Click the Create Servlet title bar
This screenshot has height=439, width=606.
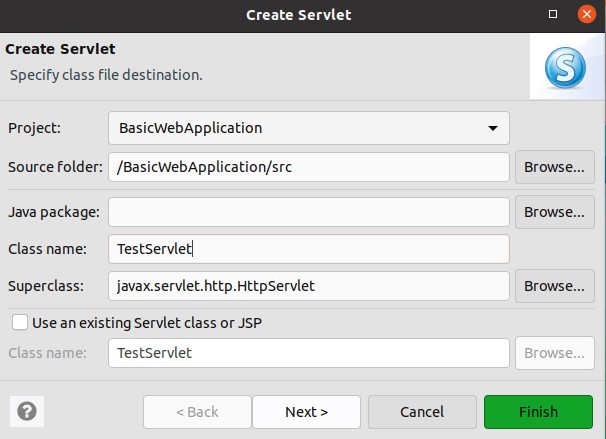point(300,15)
